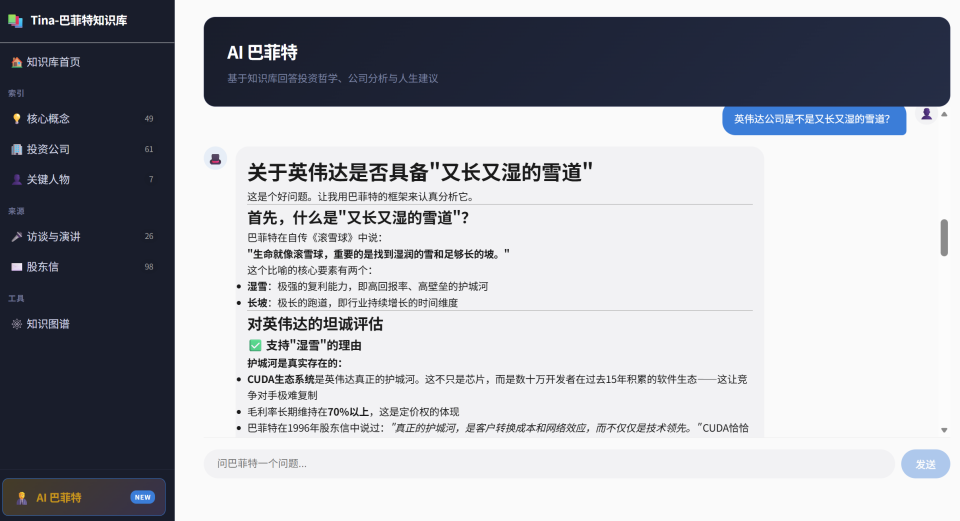Click the sidebar section label 索引
Viewport: 960px width, 521px height.
[x=16, y=94]
